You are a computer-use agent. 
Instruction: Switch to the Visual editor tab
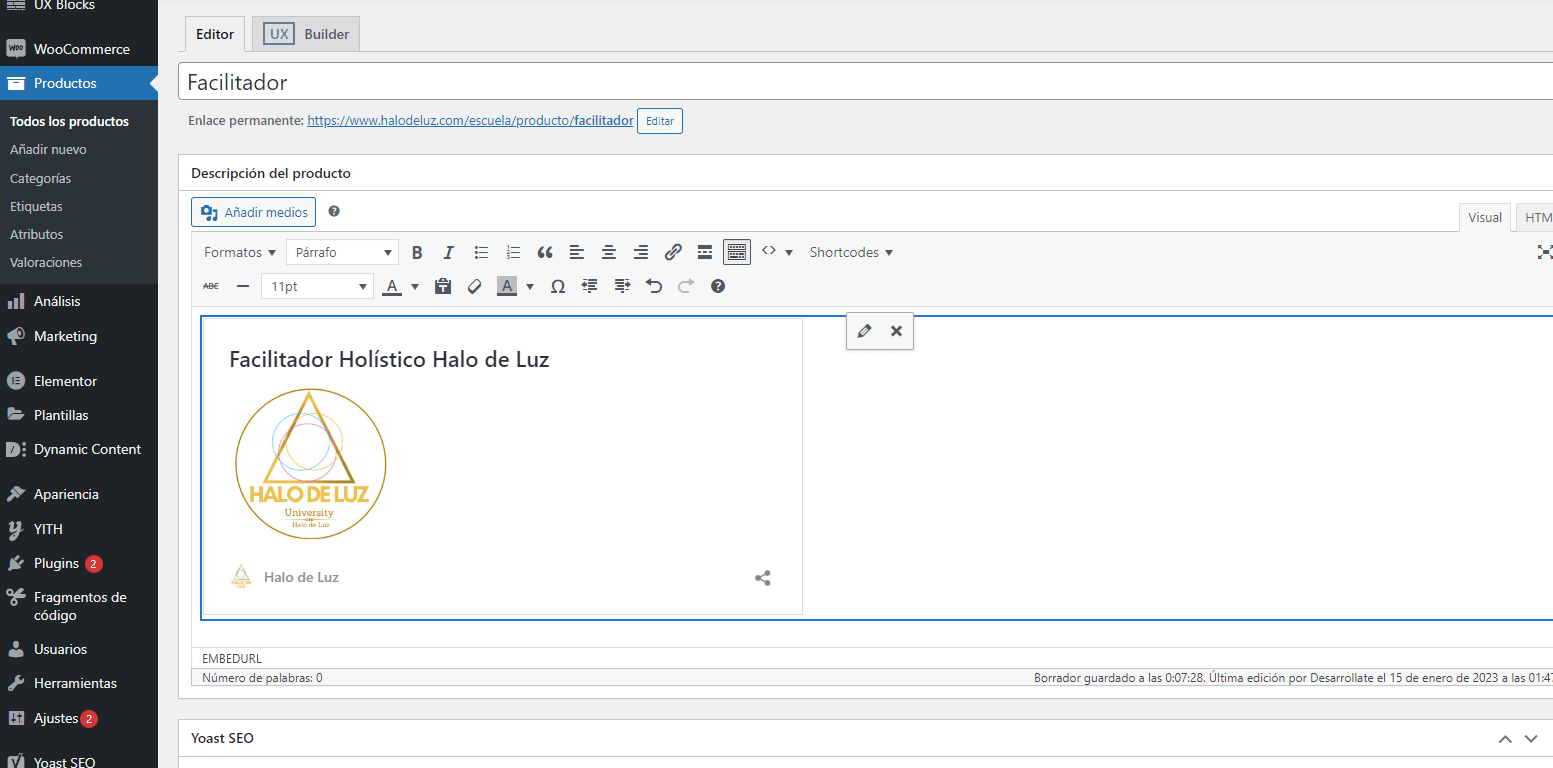click(1485, 217)
